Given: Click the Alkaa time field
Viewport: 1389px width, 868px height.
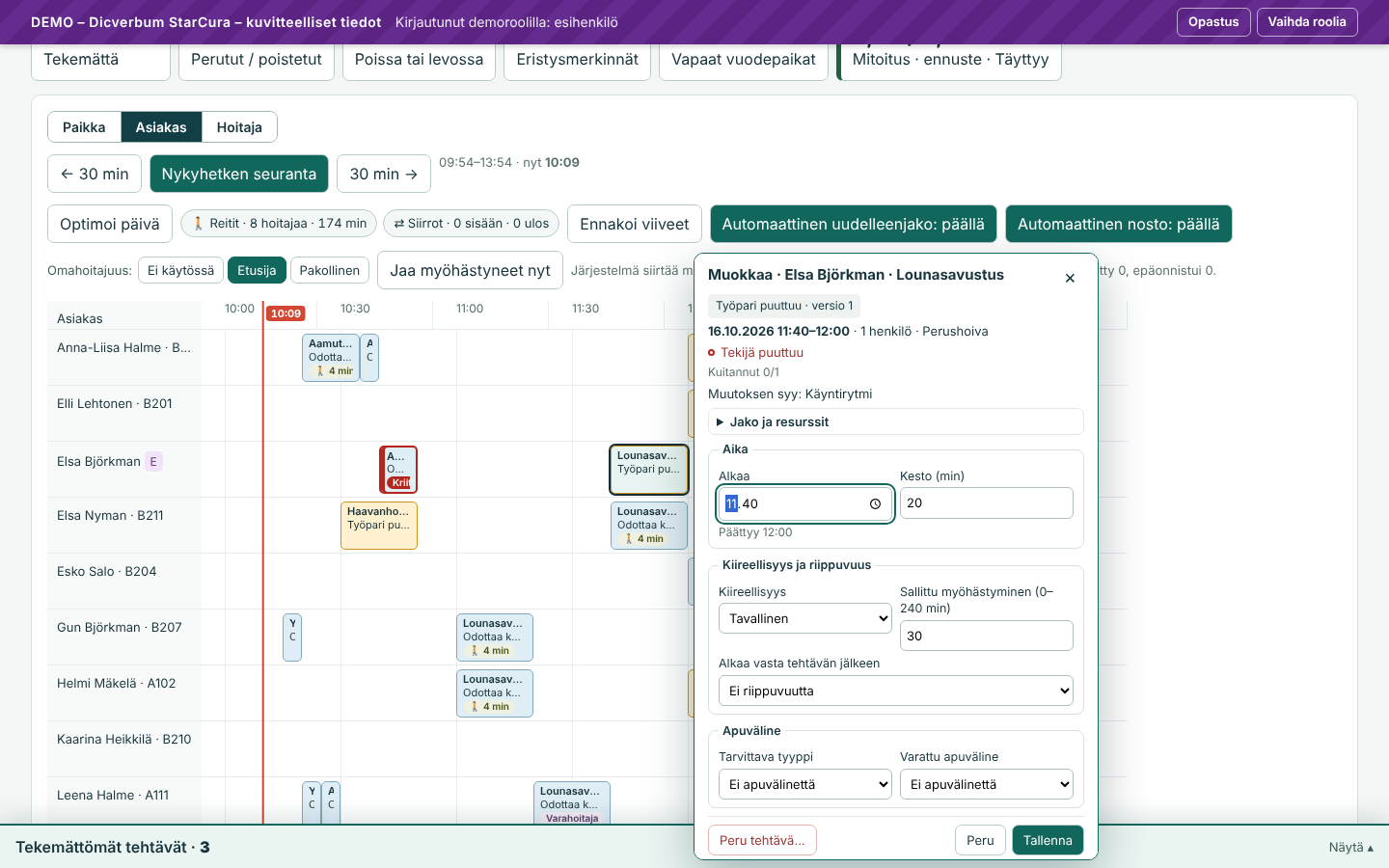Looking at the screenshot, I should tap(805, 503).
